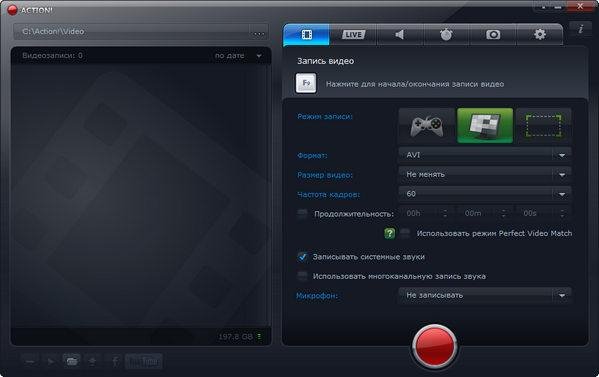Click the export upload arrow icon
Image resolution: width=599 pixels, height=377 pixels.
click(x=92, y=361)
